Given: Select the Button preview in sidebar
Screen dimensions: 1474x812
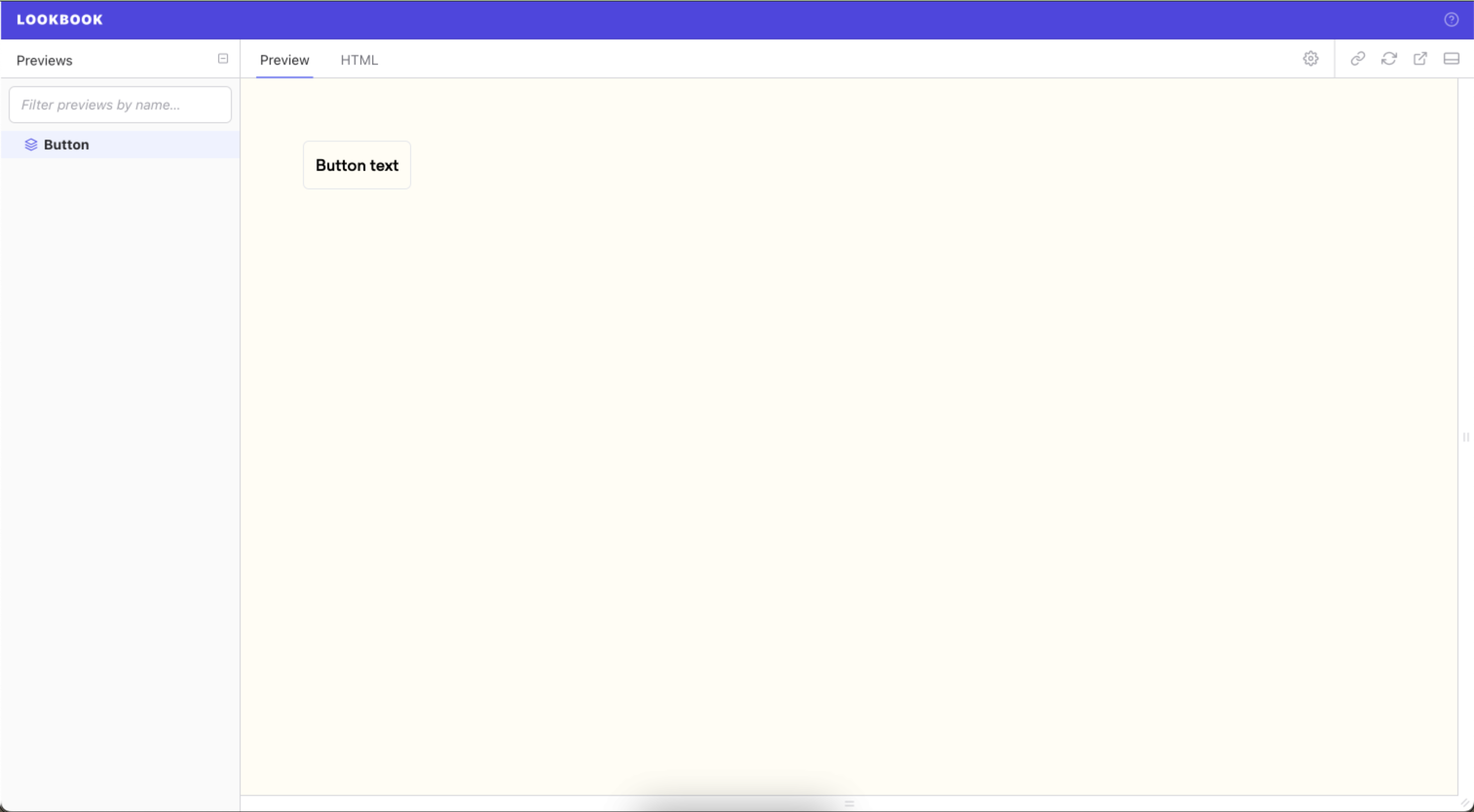Looking at the screenshot, I should 66,145.
